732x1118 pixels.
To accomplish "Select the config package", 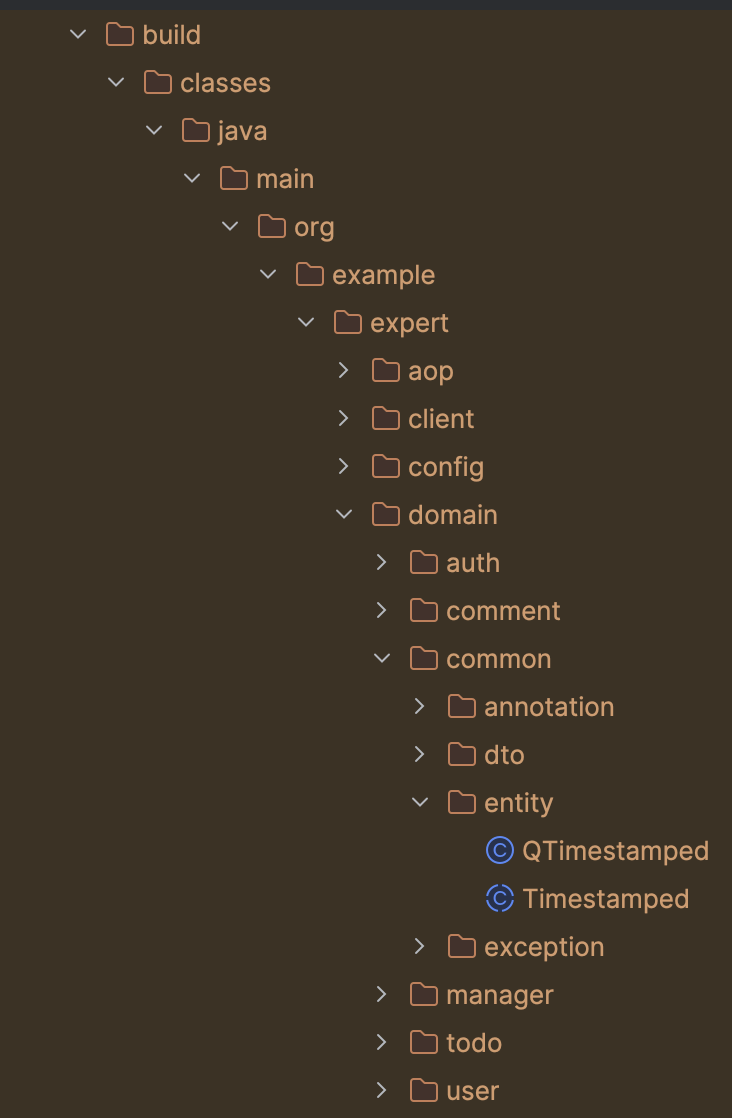I will click(446, 466).
